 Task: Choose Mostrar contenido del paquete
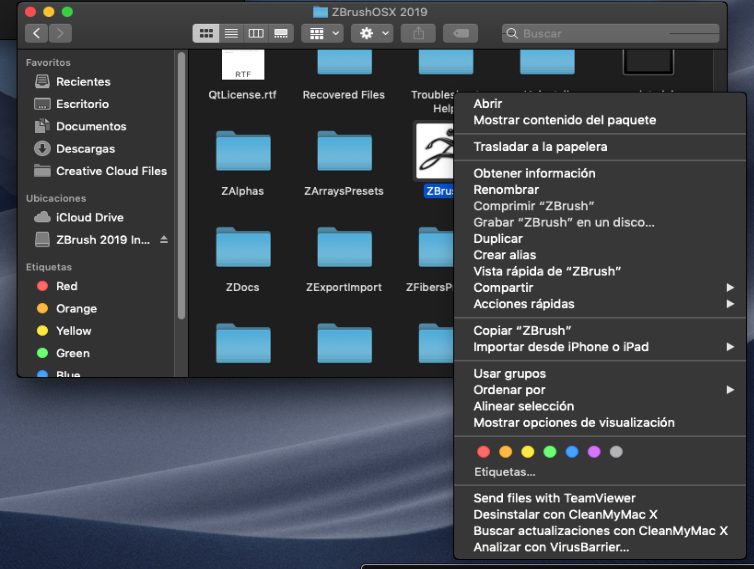click(600, 120)
